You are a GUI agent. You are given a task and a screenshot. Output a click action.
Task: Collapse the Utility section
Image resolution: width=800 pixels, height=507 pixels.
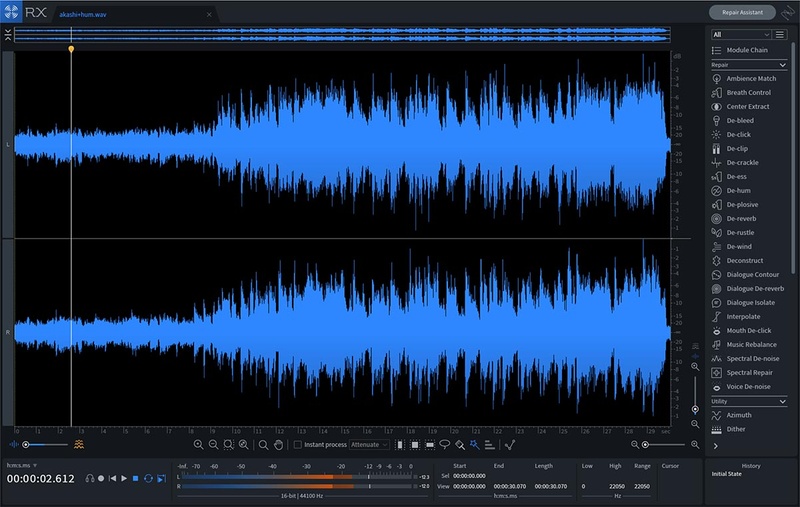click(782, 401)
